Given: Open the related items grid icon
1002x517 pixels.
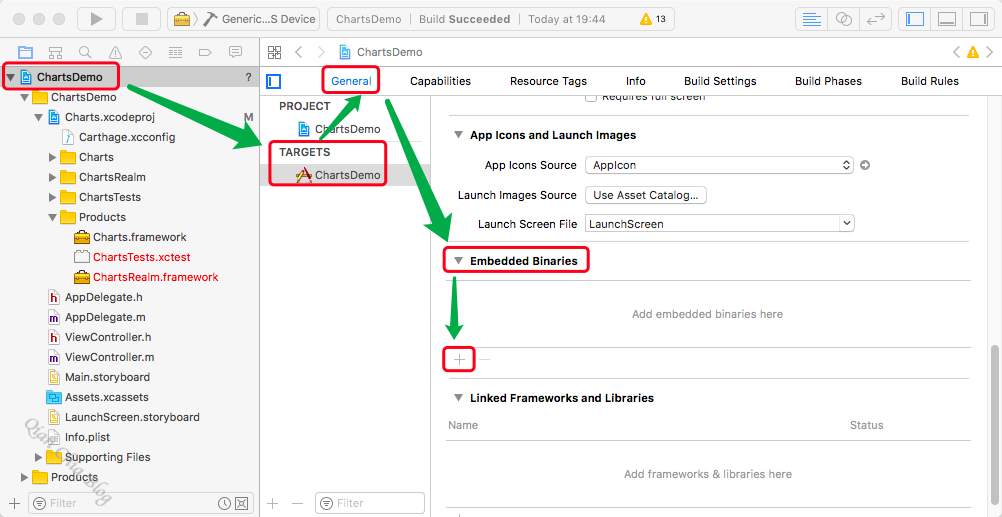Looking at the screenshot, I should pyautogui.click(x=274, y=52).
